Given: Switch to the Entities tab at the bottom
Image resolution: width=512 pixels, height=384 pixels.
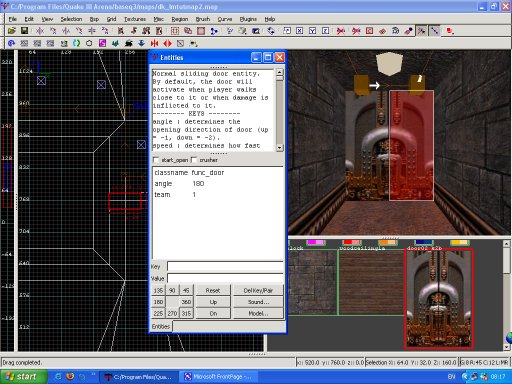Looking at the screenshot, I should (x=161, y=326).
